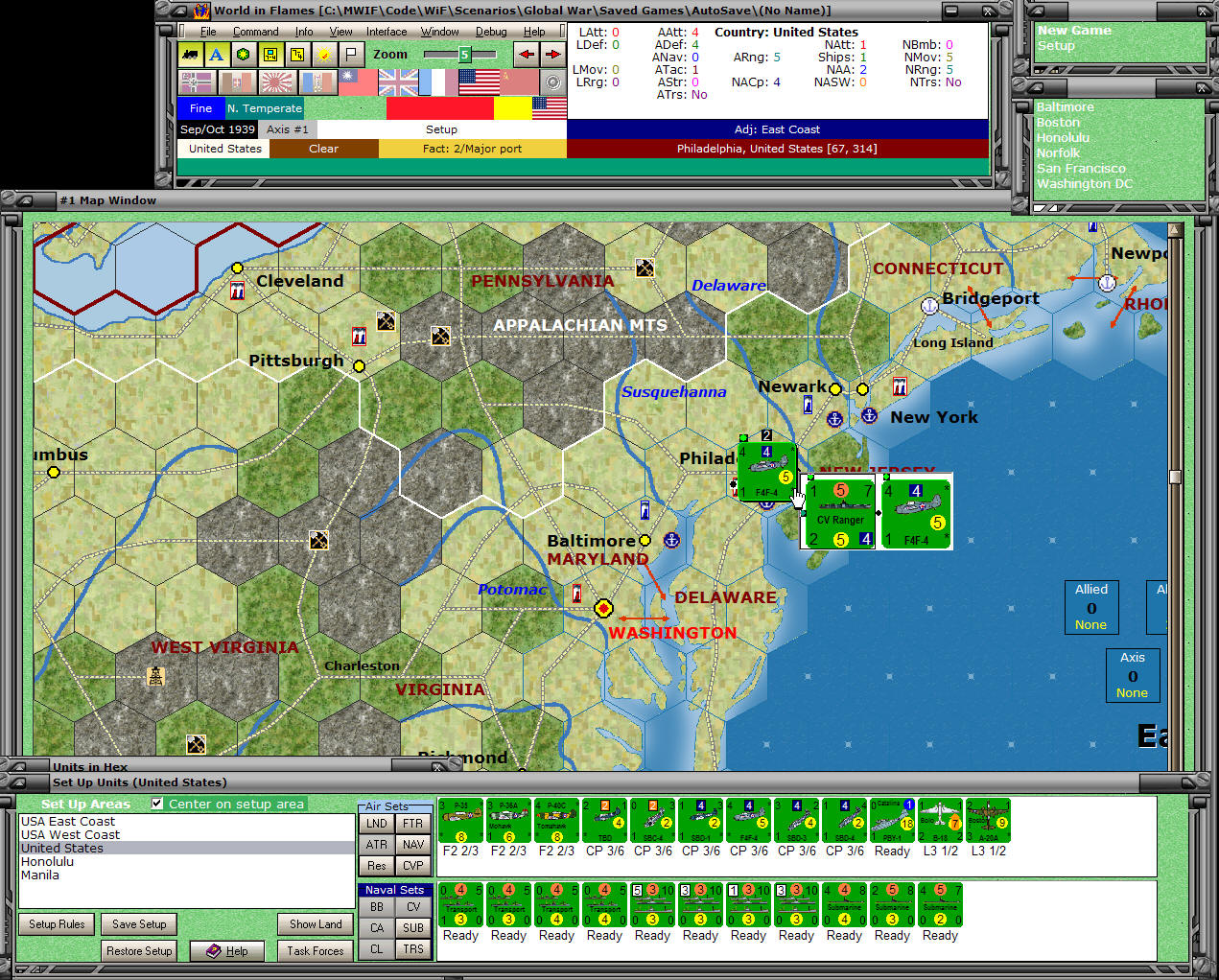Click the locomotive rail icon in toolbar
Screen dimensions: 1219x980
click(191, 55)
